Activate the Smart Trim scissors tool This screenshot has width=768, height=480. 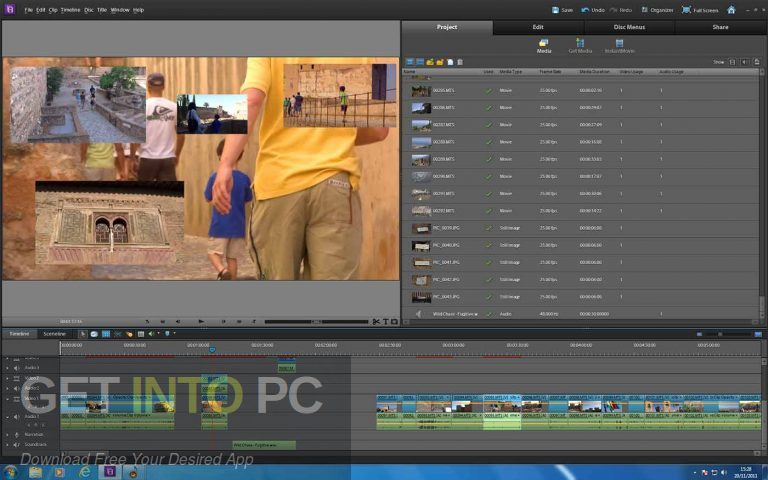pyautogui.click(x=118, y=334)
